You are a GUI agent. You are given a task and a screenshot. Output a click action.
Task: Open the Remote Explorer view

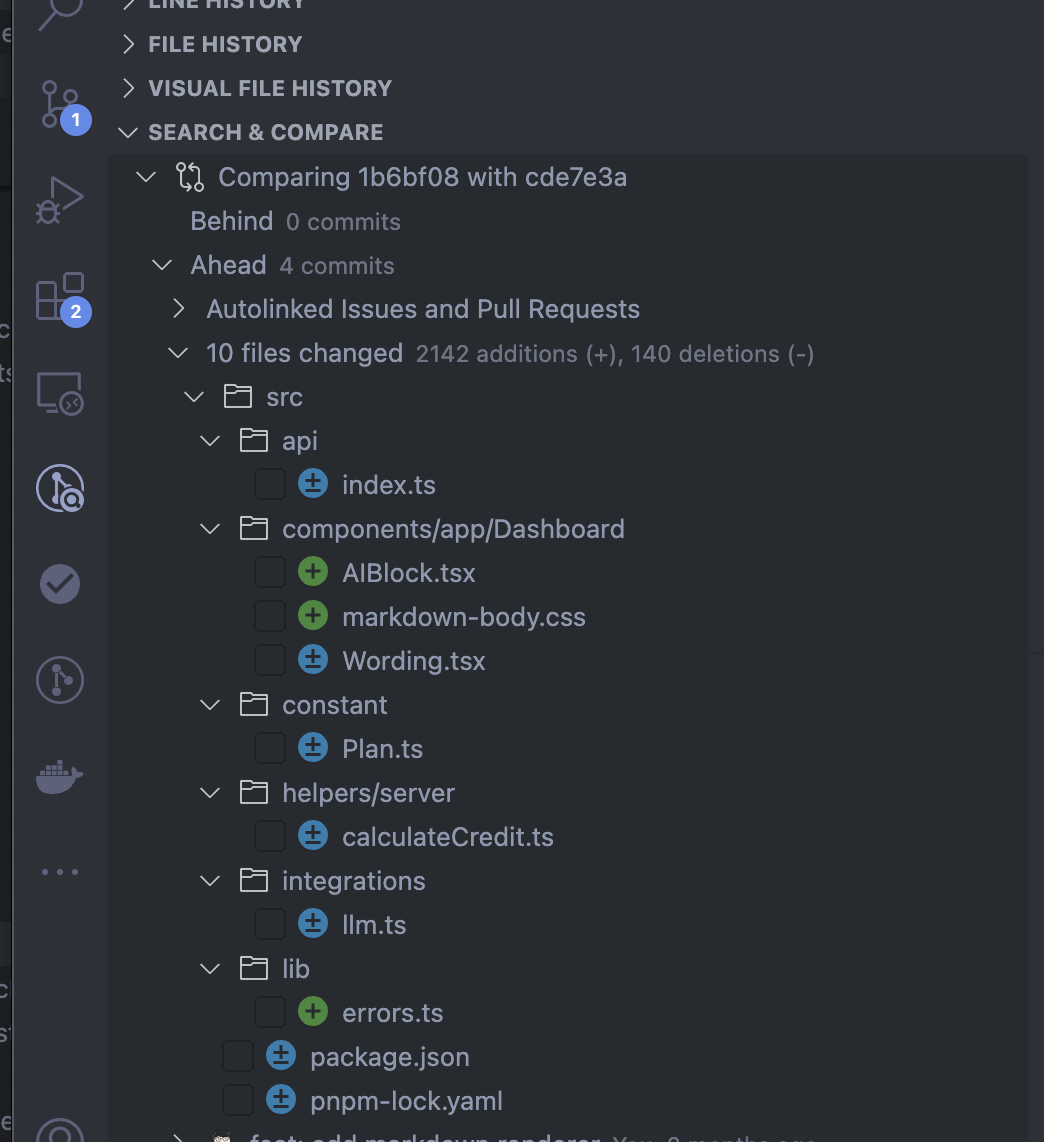tap(59, 392)
